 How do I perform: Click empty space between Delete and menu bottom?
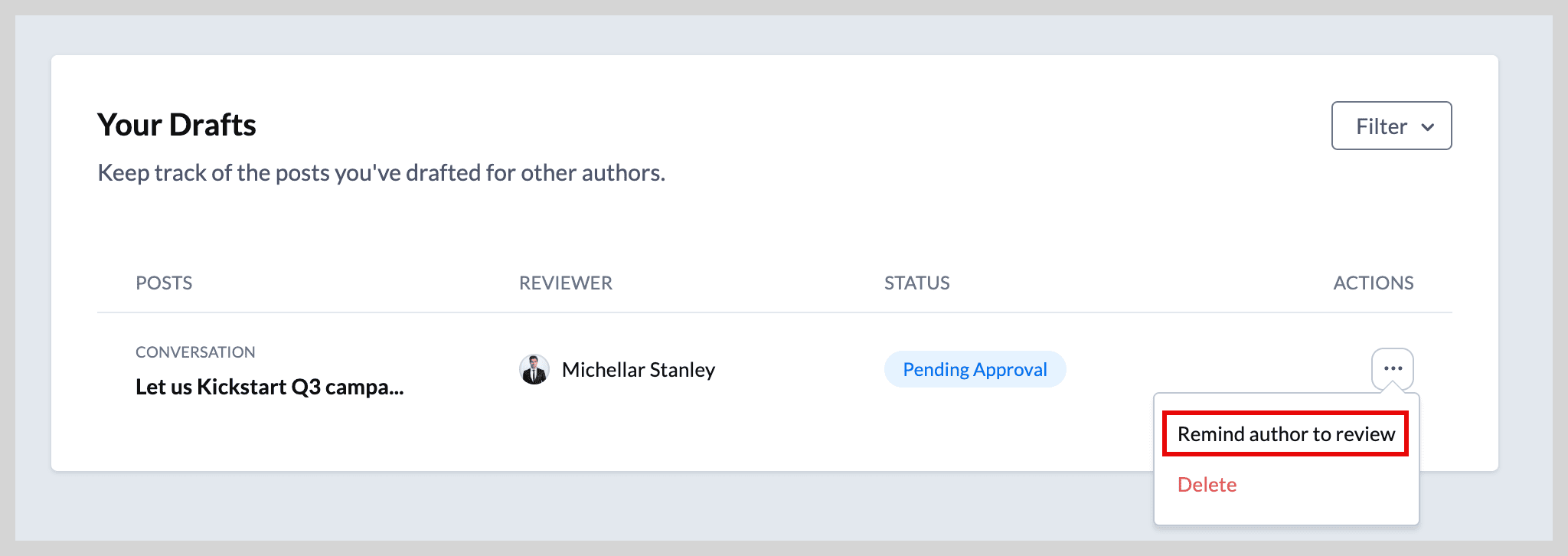pos(1286,511)
